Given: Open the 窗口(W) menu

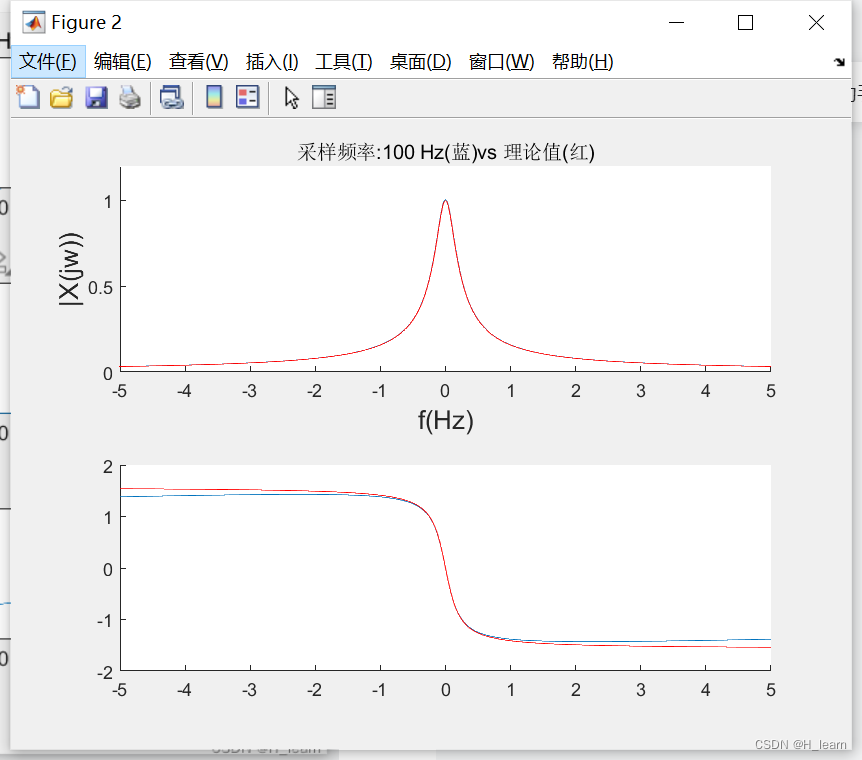Looking at the screenshot, I should pos(501,62).
